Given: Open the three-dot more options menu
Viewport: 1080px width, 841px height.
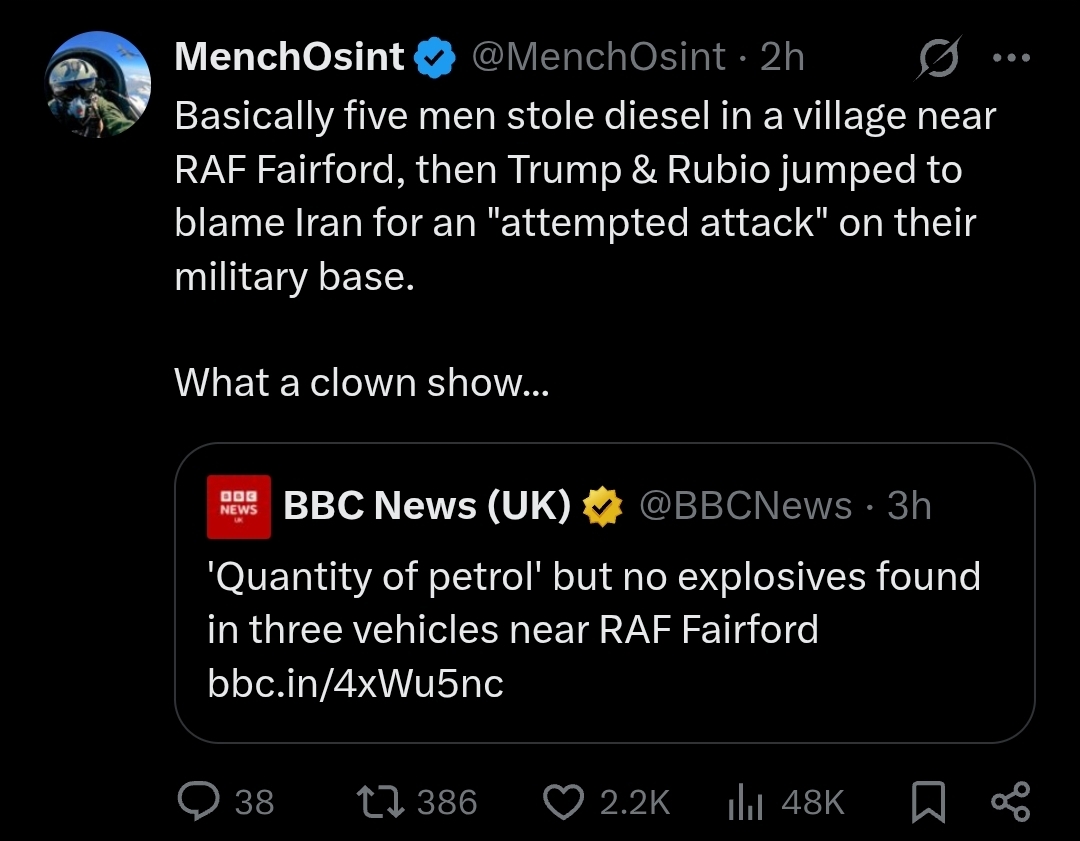Looking at the screenshot, I should (1011, 58).
